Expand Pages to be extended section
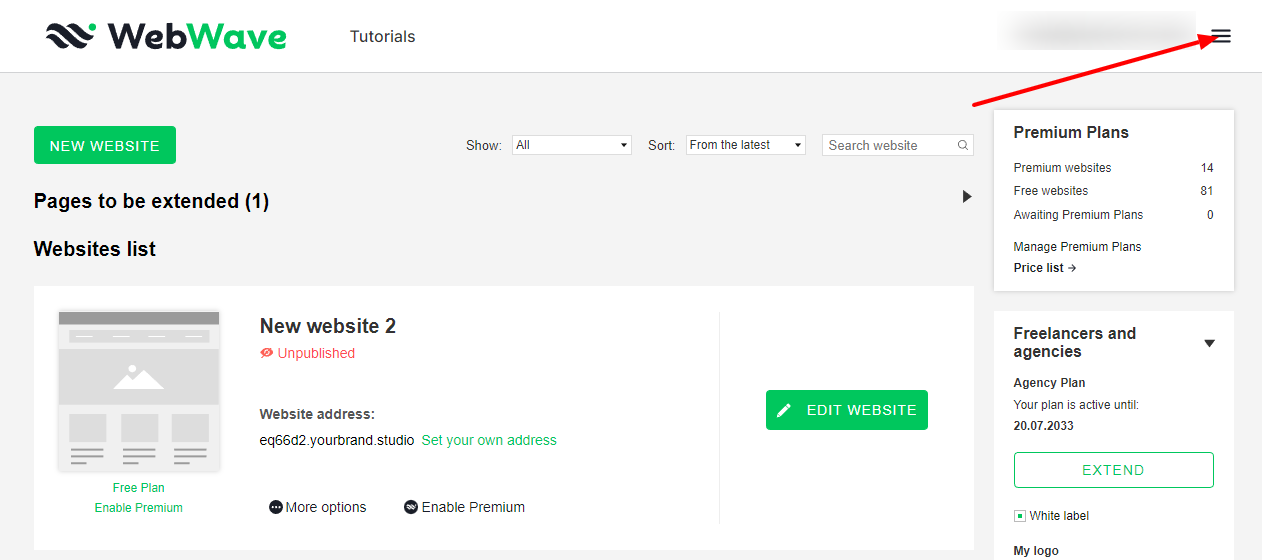 (966, 197)
